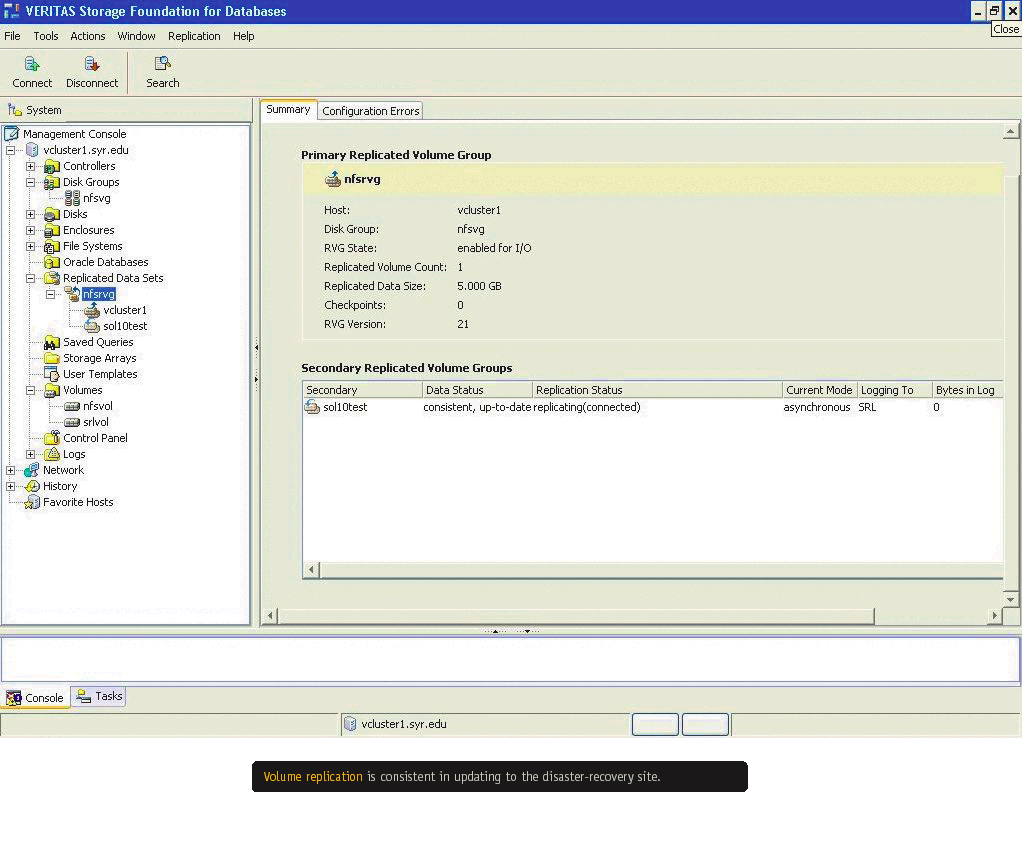Click the Search toolbar icon
The height and width of the screenshot is (864, 1022).
(x=162, y=63)
